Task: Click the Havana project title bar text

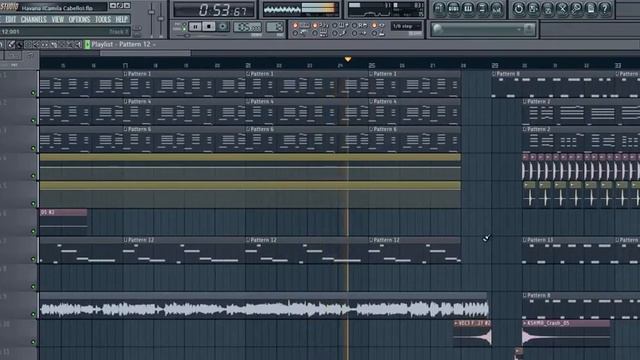Action: point(57,8)
